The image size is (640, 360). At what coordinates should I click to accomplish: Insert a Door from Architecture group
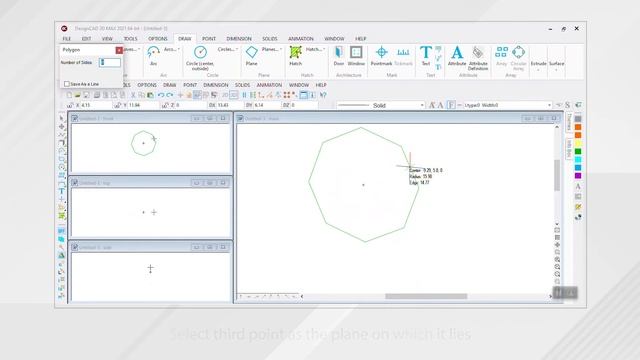339,56
